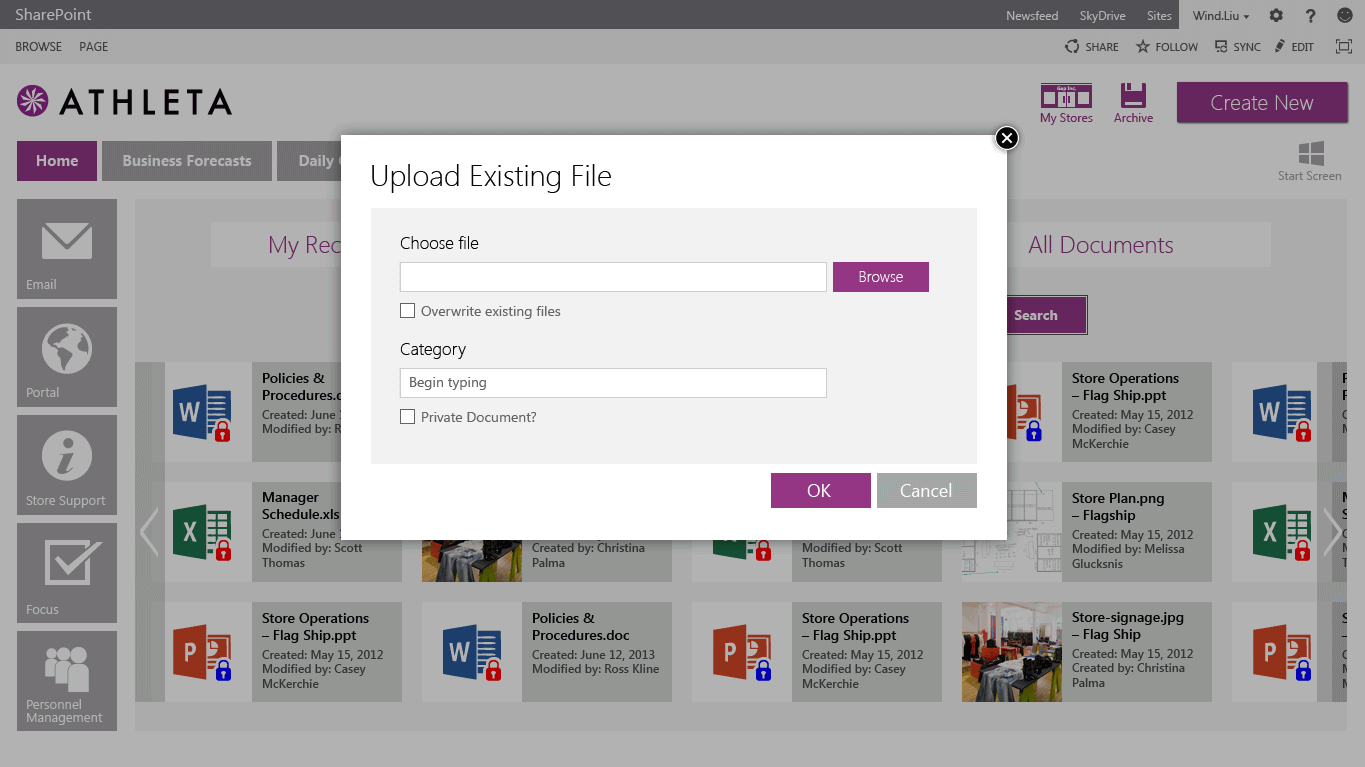
Task: Open the Sites link
Action: [1159, 15]
